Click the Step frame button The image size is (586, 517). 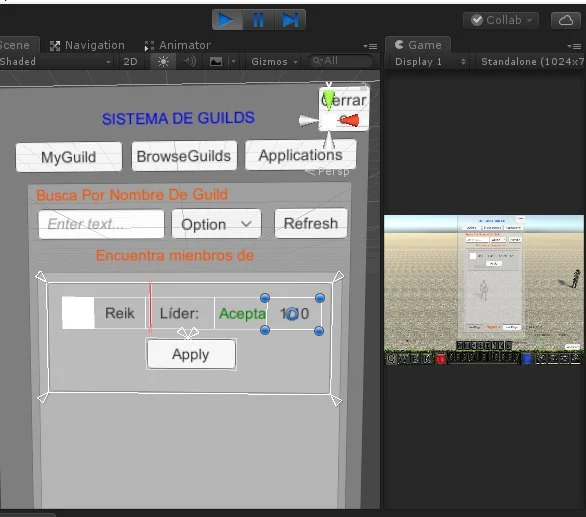tap(290, 20)
